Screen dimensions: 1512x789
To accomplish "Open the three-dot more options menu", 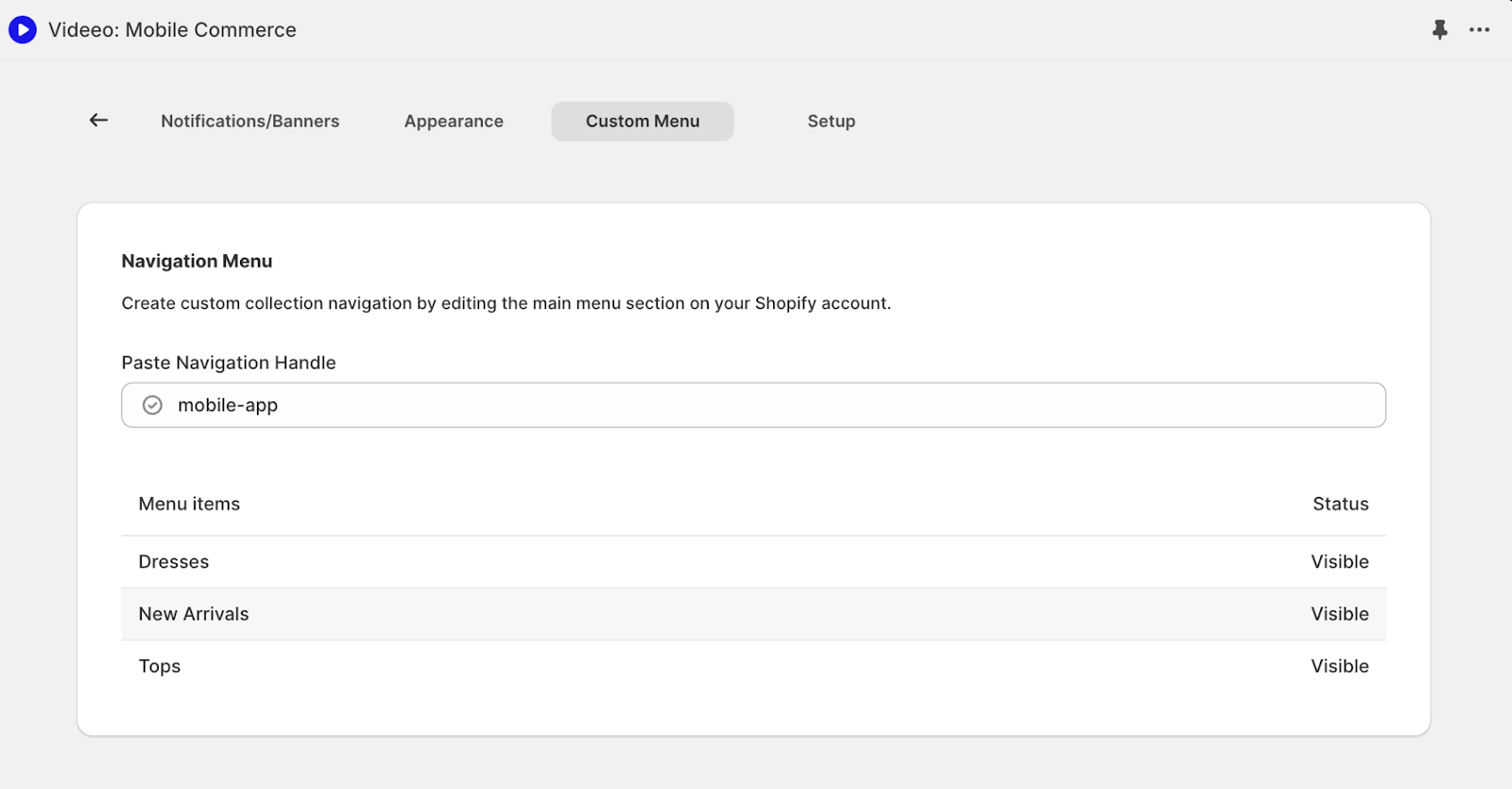I will pos(1479,30).
